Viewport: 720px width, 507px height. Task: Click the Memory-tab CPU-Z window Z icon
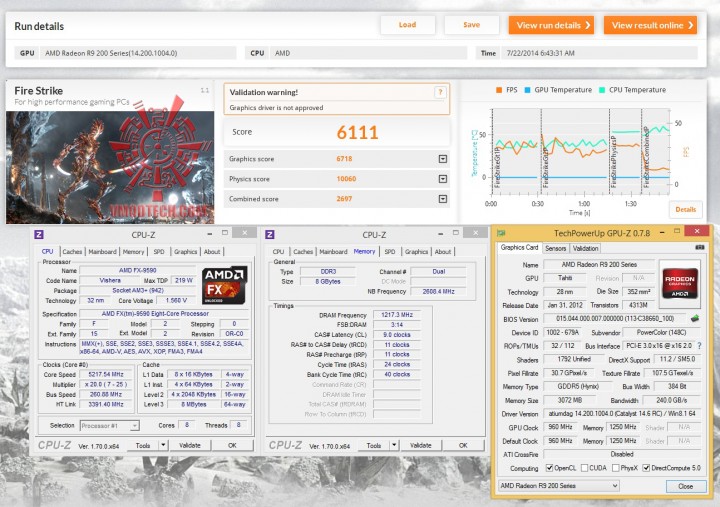click(x=270, y=235)
